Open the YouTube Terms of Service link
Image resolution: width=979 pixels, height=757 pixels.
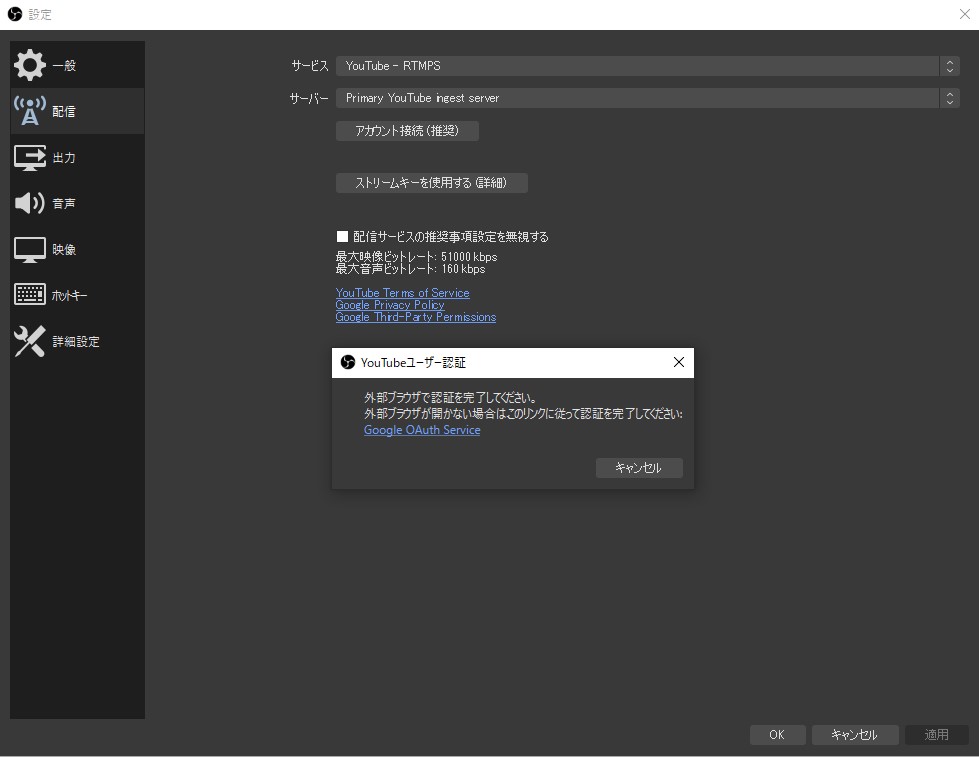coord(402,292)
